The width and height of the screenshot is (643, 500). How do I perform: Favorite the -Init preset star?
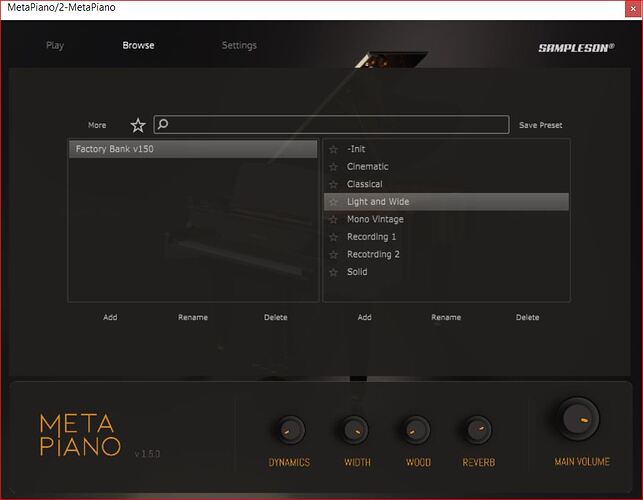[x=333, y=149]
